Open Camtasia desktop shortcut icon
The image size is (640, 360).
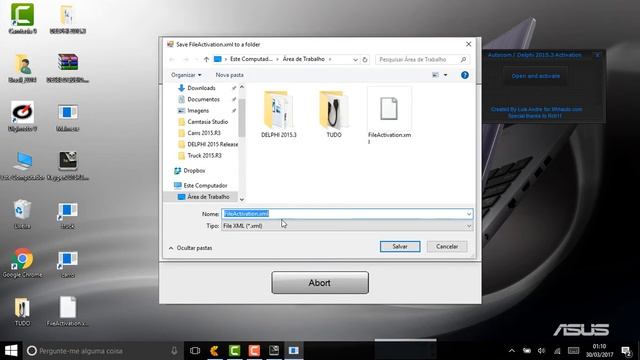tap(22, 19)
